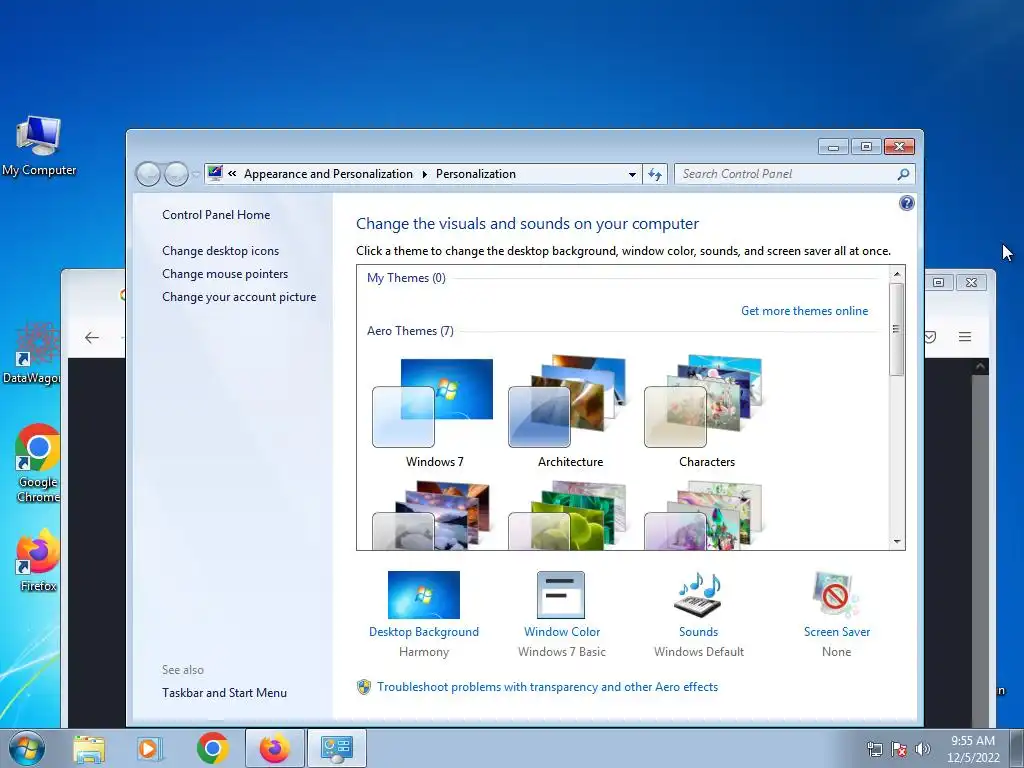
Task: Open the Screen Saver icon
Action: click(835, 594)
